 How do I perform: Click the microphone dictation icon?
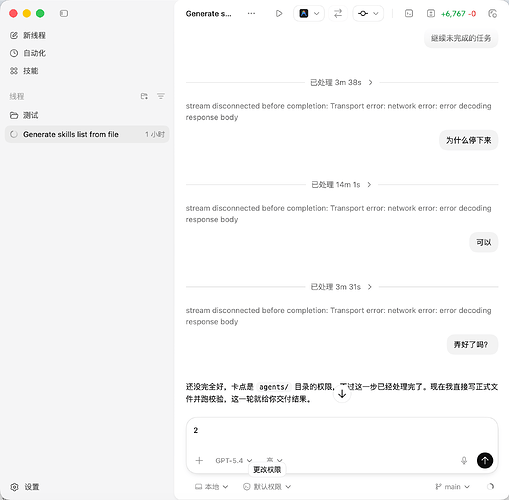(464, 461)
